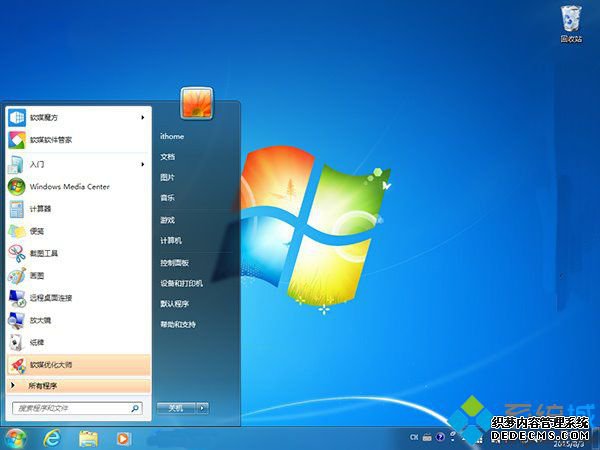Viewport: 600px width, 450px height.
Task: Open 设备和打印机 devices and printers
Action: pos(181,284)
